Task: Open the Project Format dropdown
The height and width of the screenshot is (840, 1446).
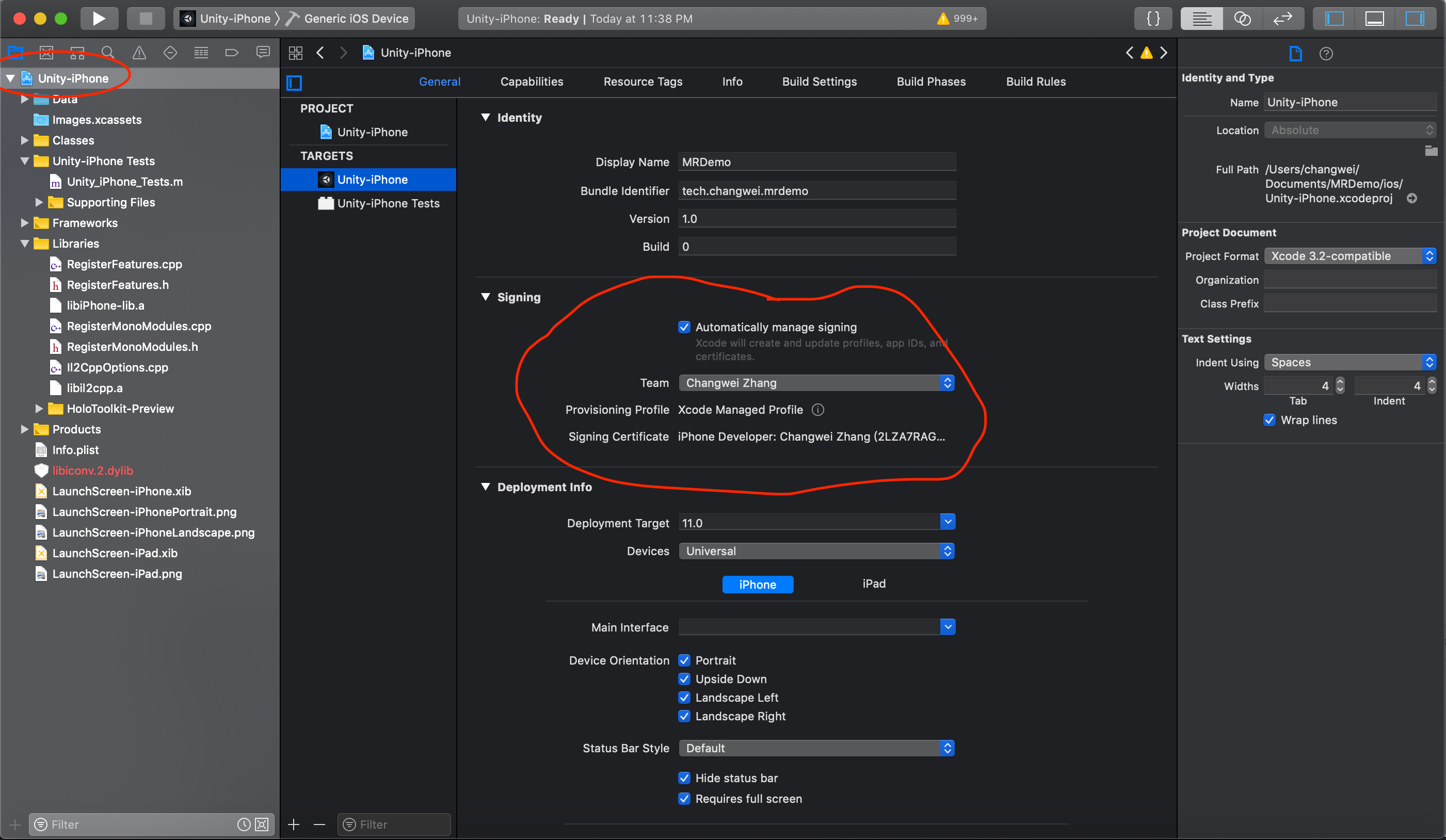Action: (1350, 256)
